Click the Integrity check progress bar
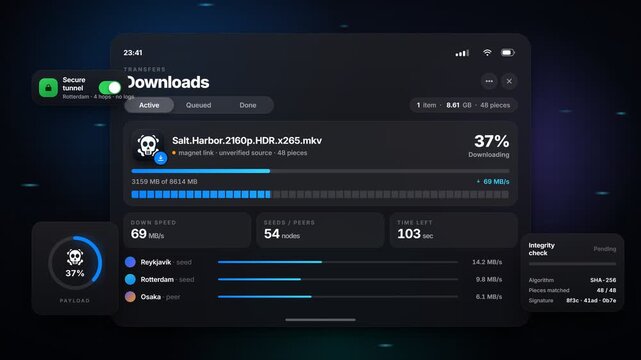Viewport: 641px width, 360px height. coord(572,264)
